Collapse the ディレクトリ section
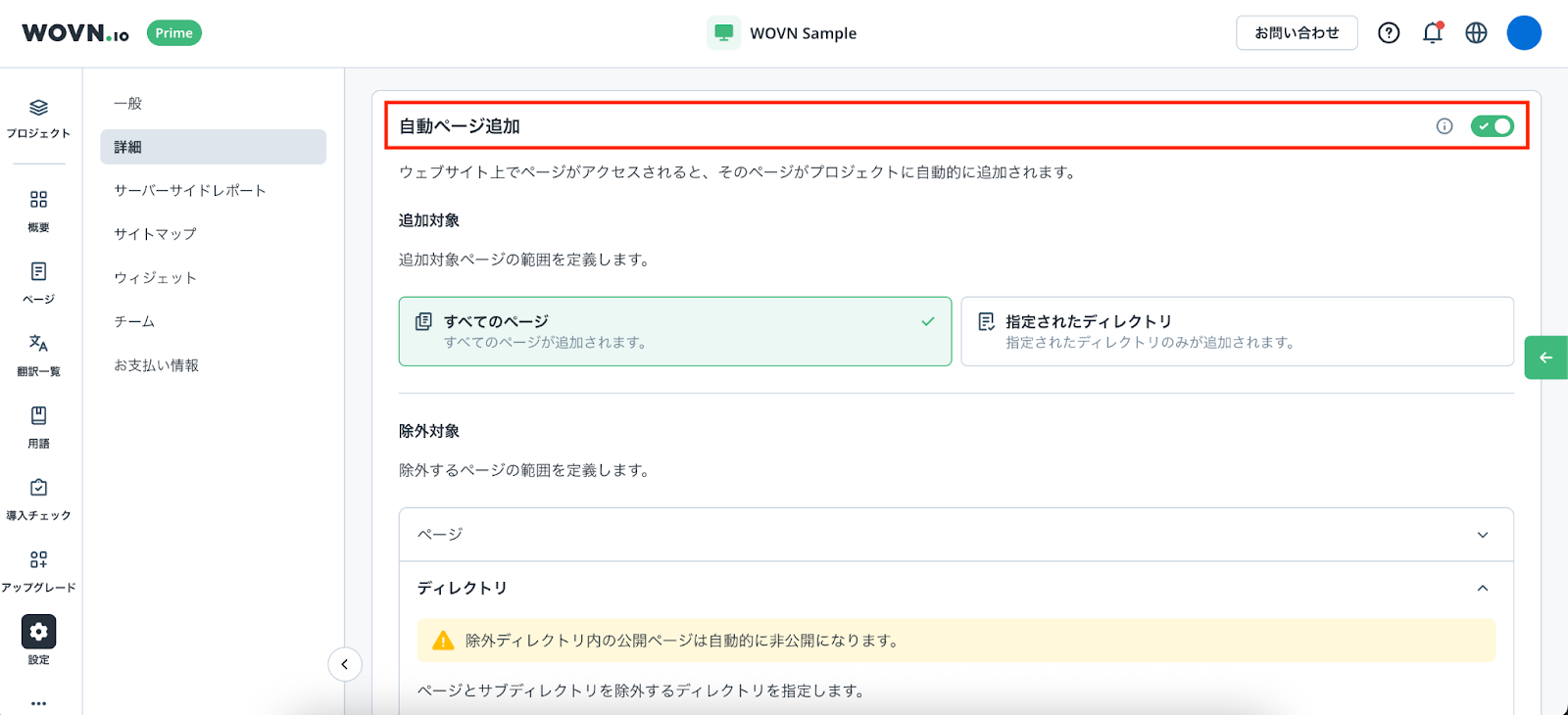The image size is (1568, 715). 1482,589
